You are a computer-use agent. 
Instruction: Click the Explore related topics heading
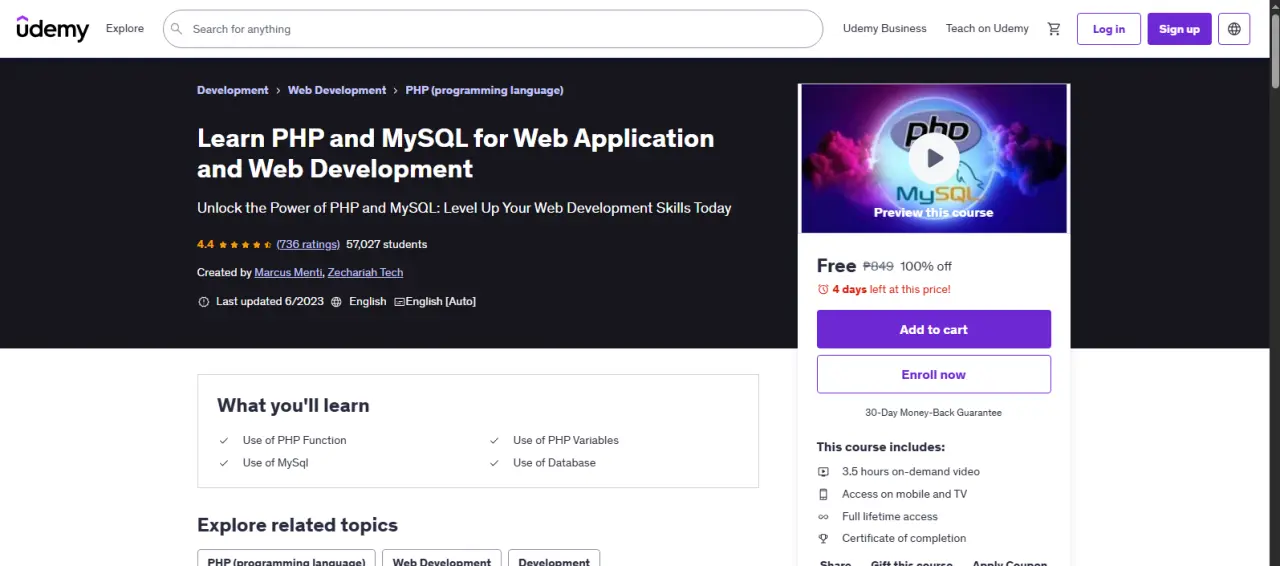point(297,525)
